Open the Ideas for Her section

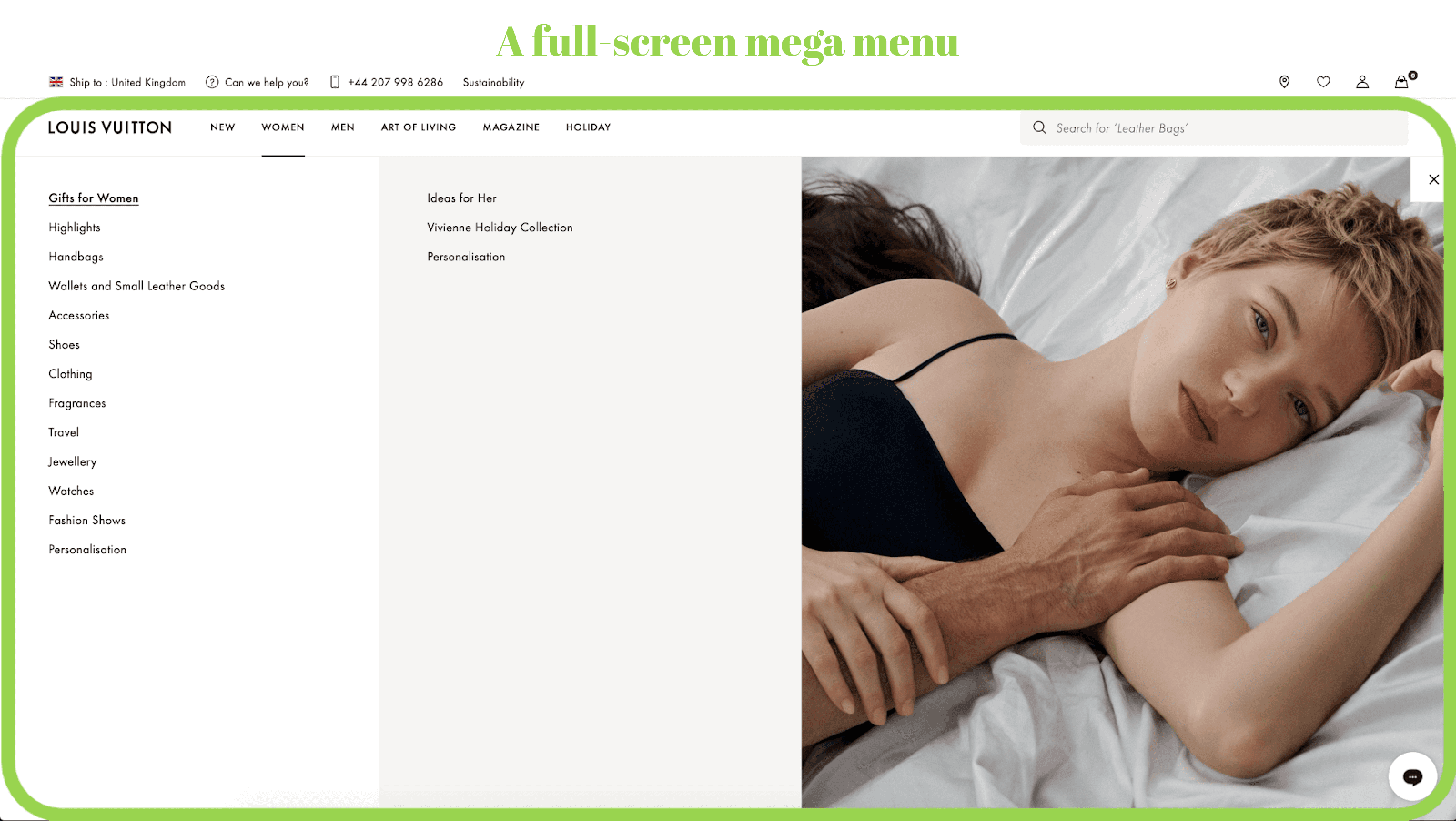click(461, 197)
